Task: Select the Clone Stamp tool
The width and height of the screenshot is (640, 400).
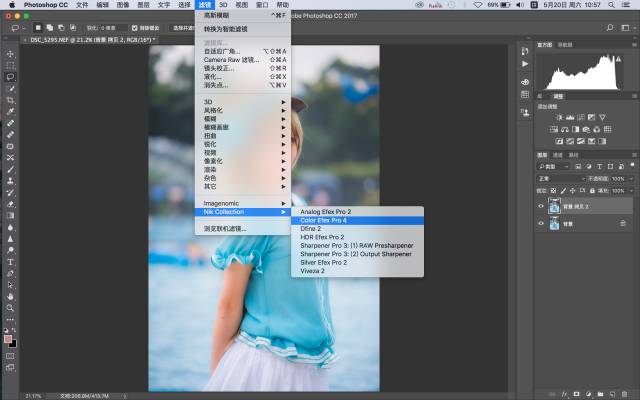Action: point(10,180)
